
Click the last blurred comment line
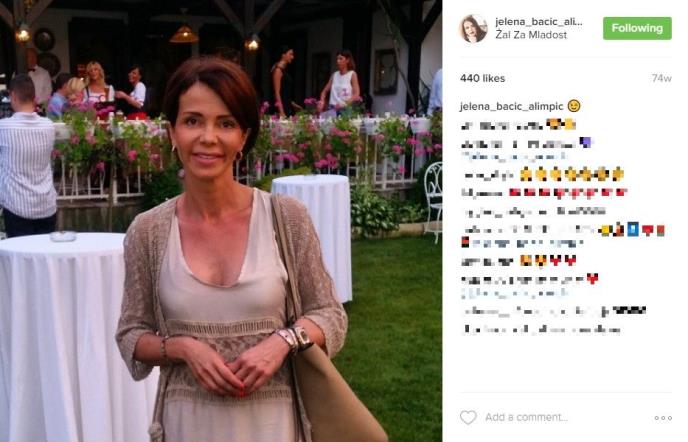[541, 329]
